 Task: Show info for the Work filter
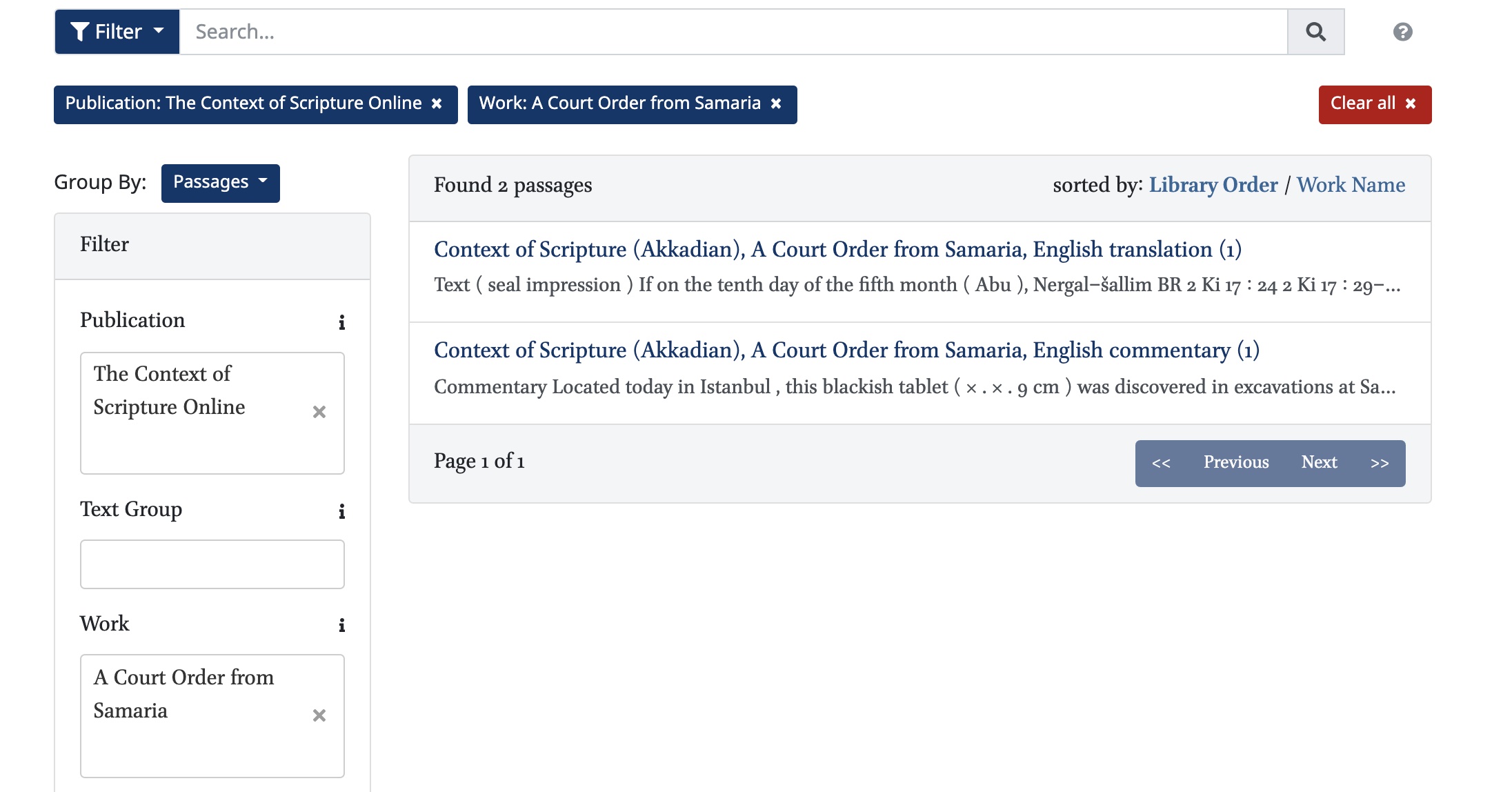[x=341, y=625]
